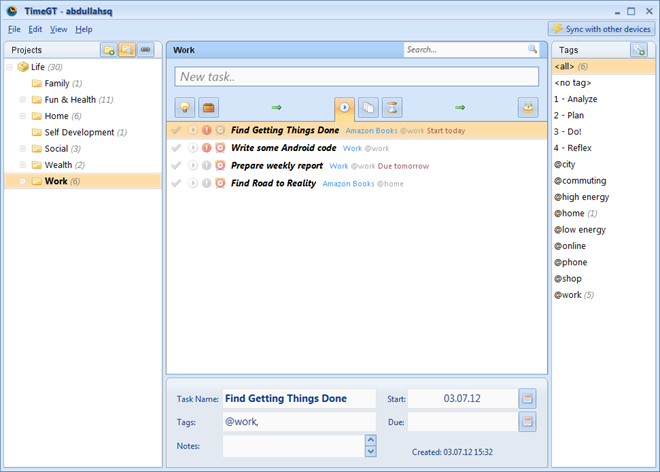Click alarm clock icon on Prepare weekly report
The image size is (660, 472).
click(x=220, y=165)
